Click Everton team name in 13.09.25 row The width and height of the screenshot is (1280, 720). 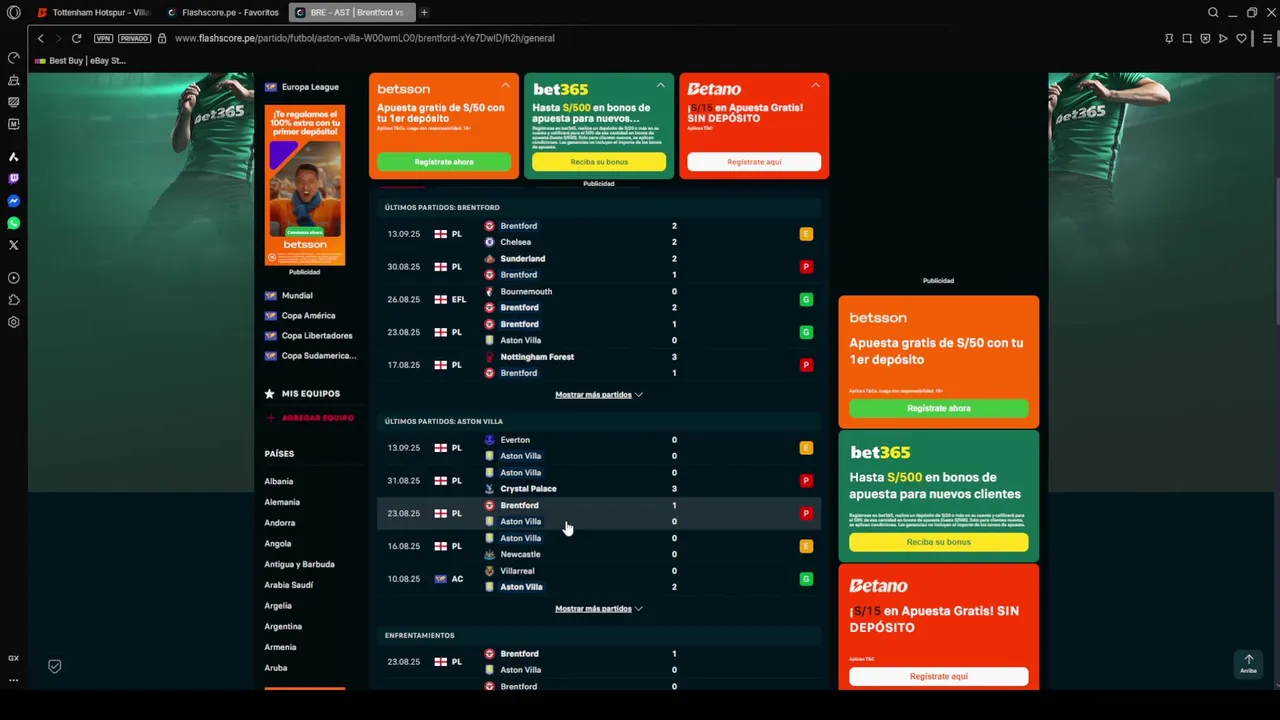pos(515,440)
